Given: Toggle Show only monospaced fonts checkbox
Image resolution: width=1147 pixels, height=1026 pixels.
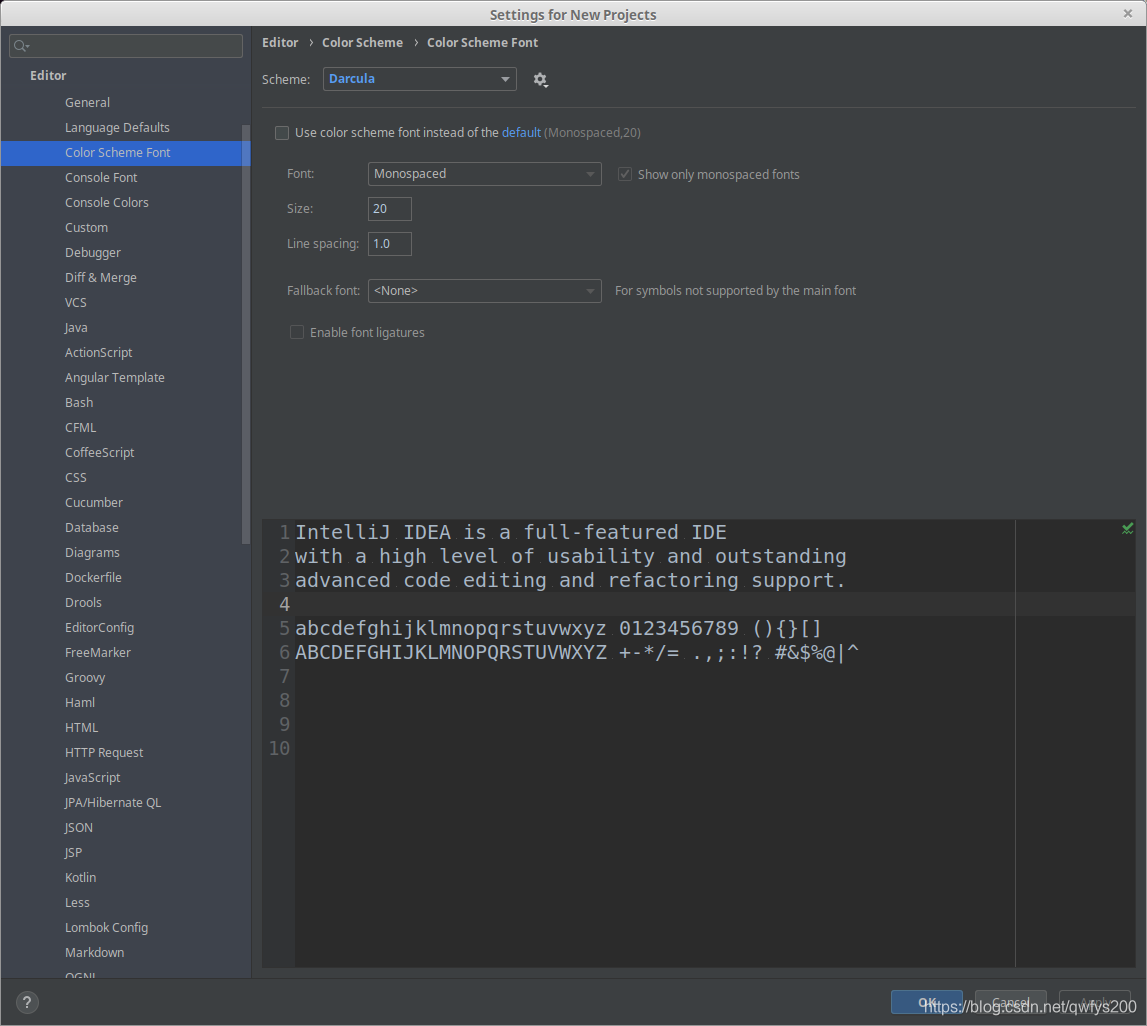Looking at the screenshot, I should click(x=625, y=174).
